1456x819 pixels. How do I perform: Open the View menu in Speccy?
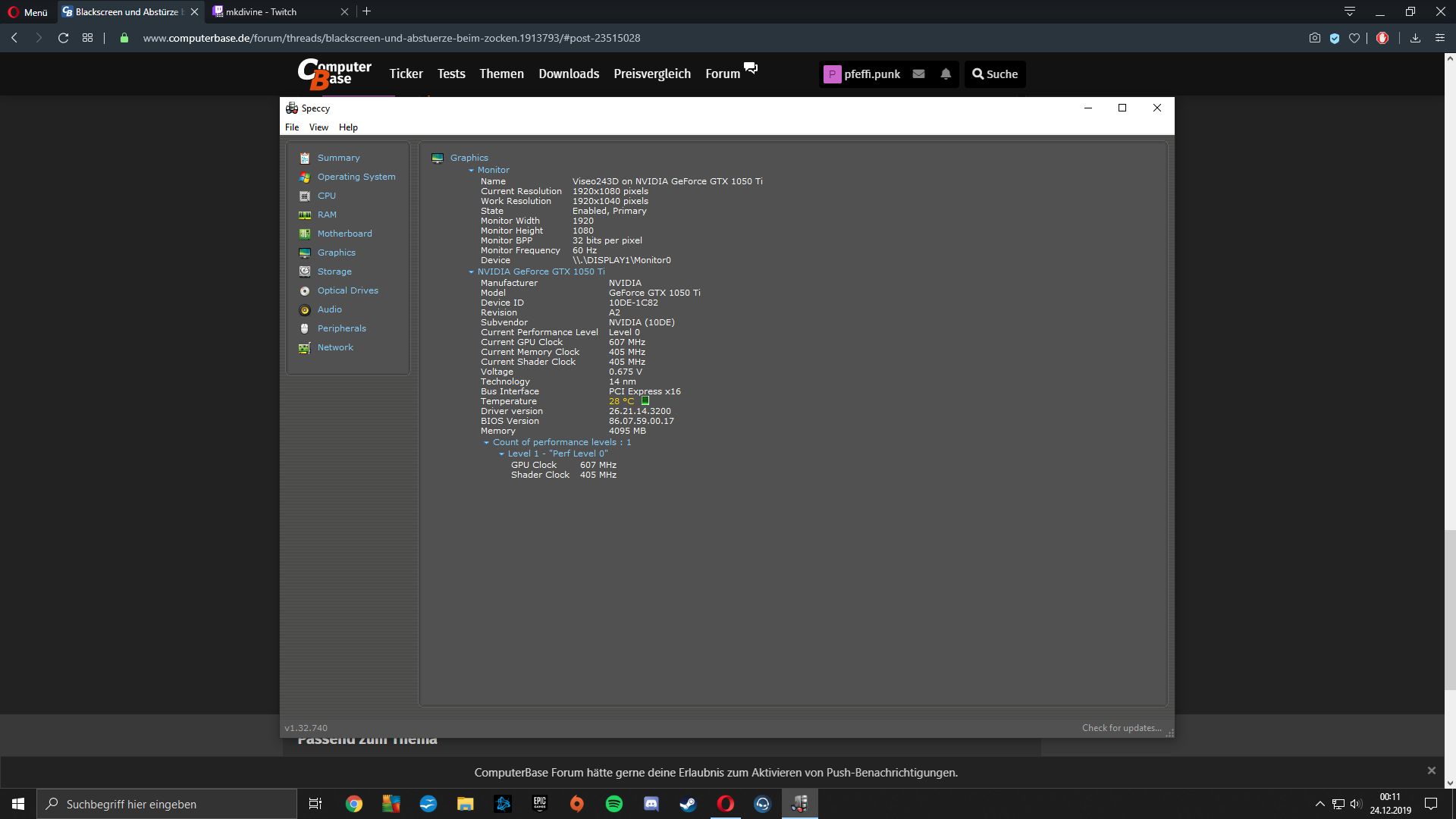click(x=318, y=127)
